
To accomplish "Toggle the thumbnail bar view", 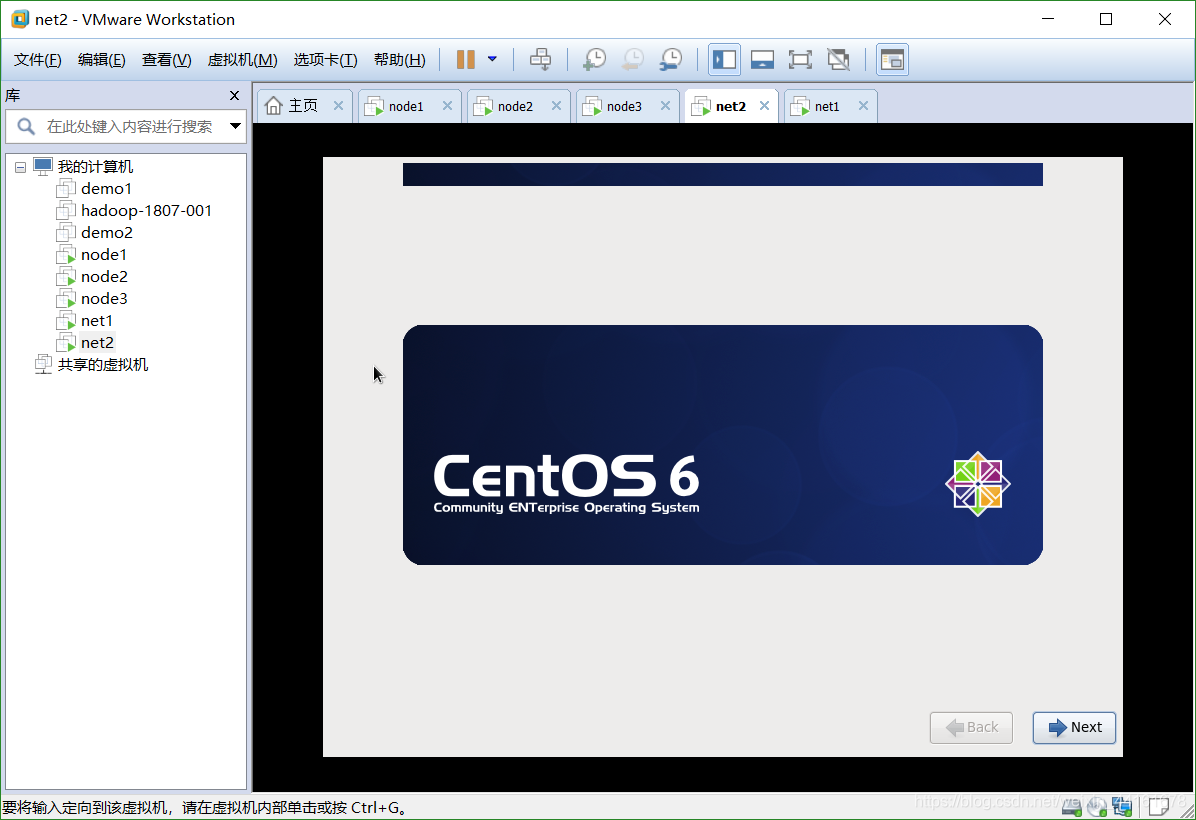I will (x=763, y=59).
